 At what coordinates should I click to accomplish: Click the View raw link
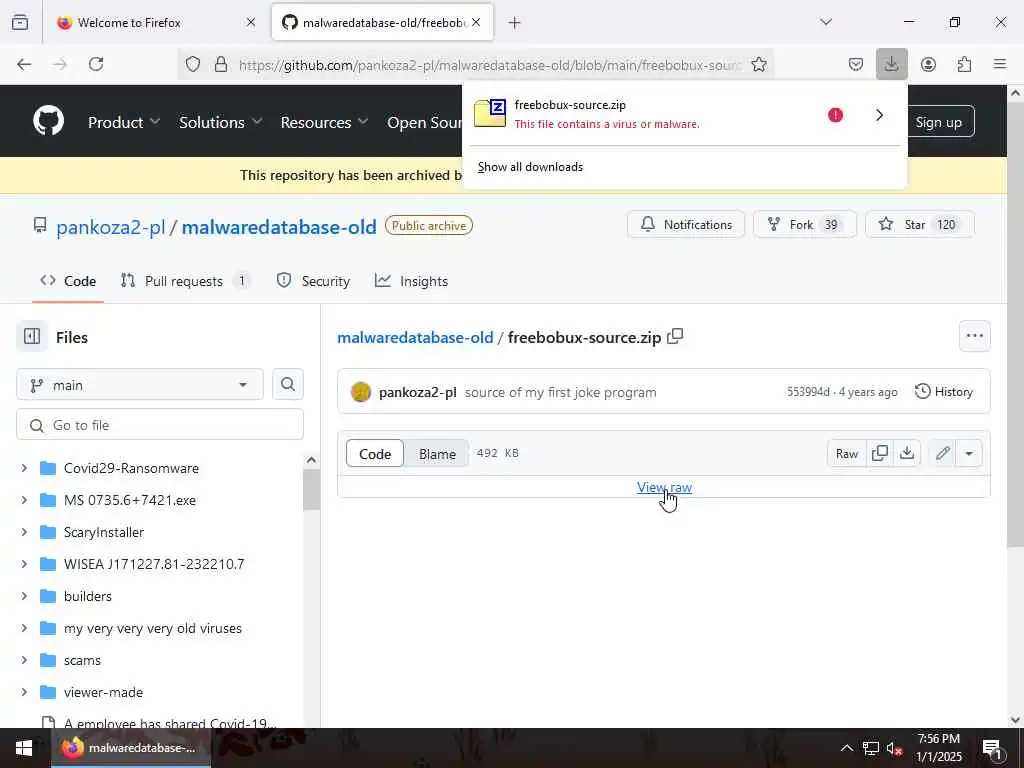pos(664,487)
